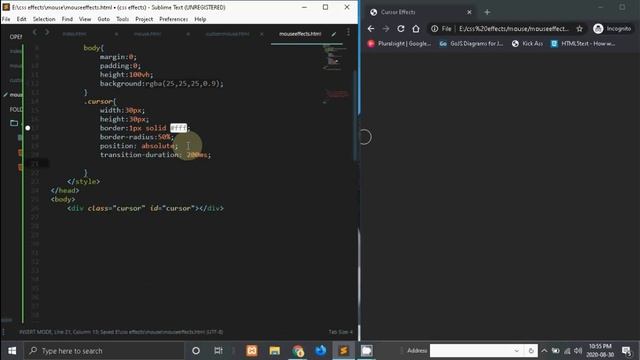The image size is (640, 360).
Task: Open Sublime Text taskbar icon
Action: point(344,351)
